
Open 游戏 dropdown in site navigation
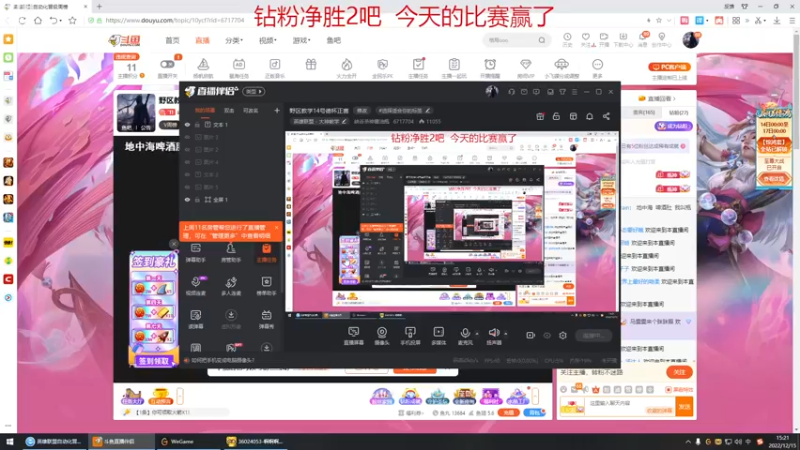301,40
